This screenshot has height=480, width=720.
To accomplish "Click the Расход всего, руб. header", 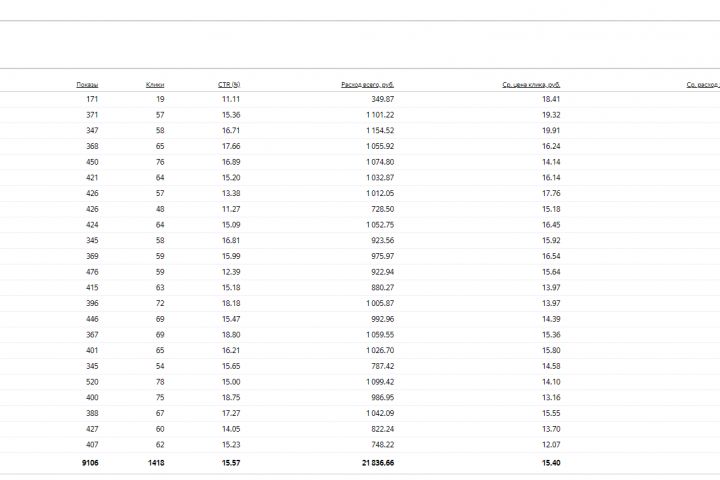I will click(367, 84).
